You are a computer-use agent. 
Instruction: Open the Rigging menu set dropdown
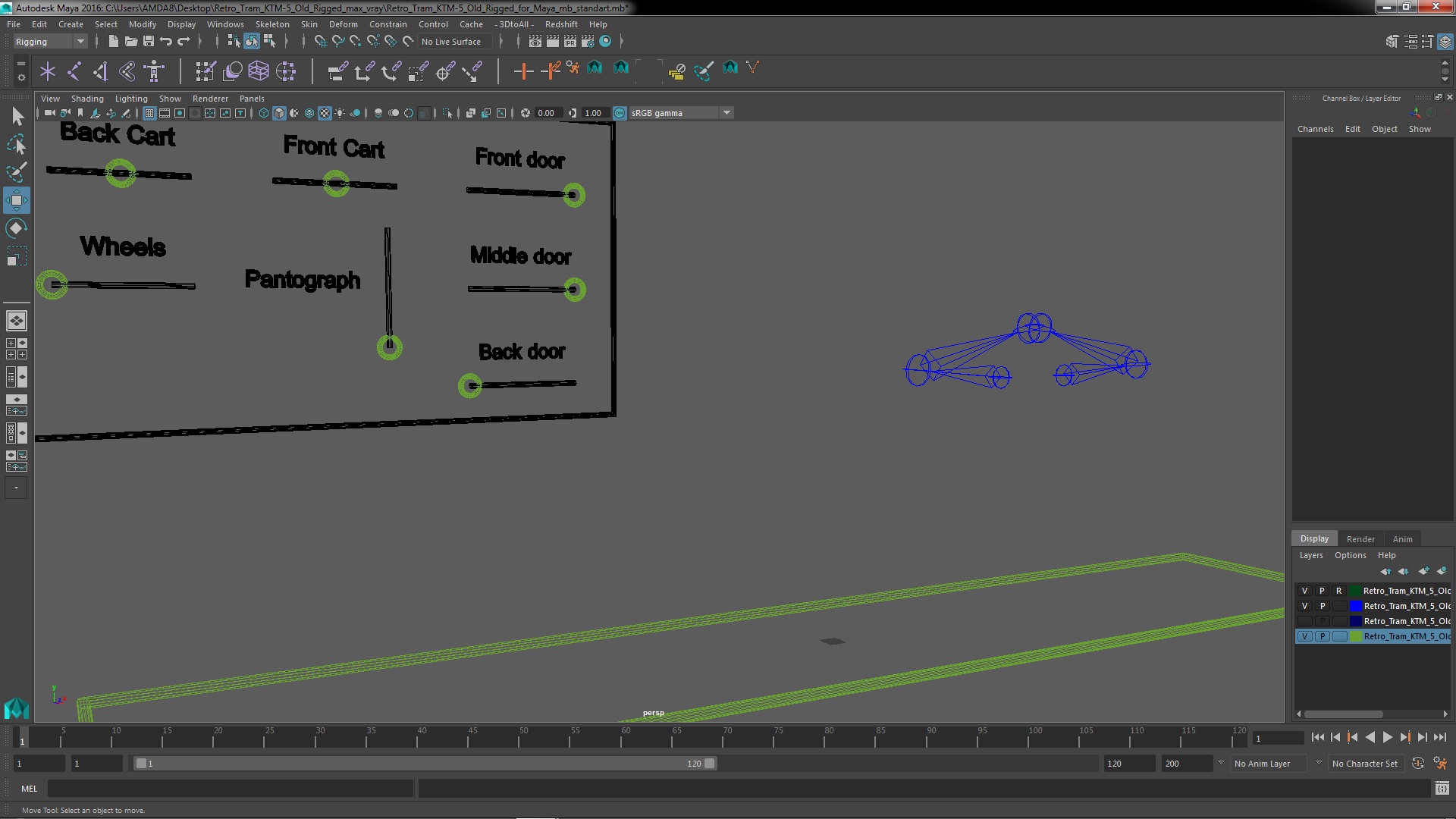[x=49, y=42]
